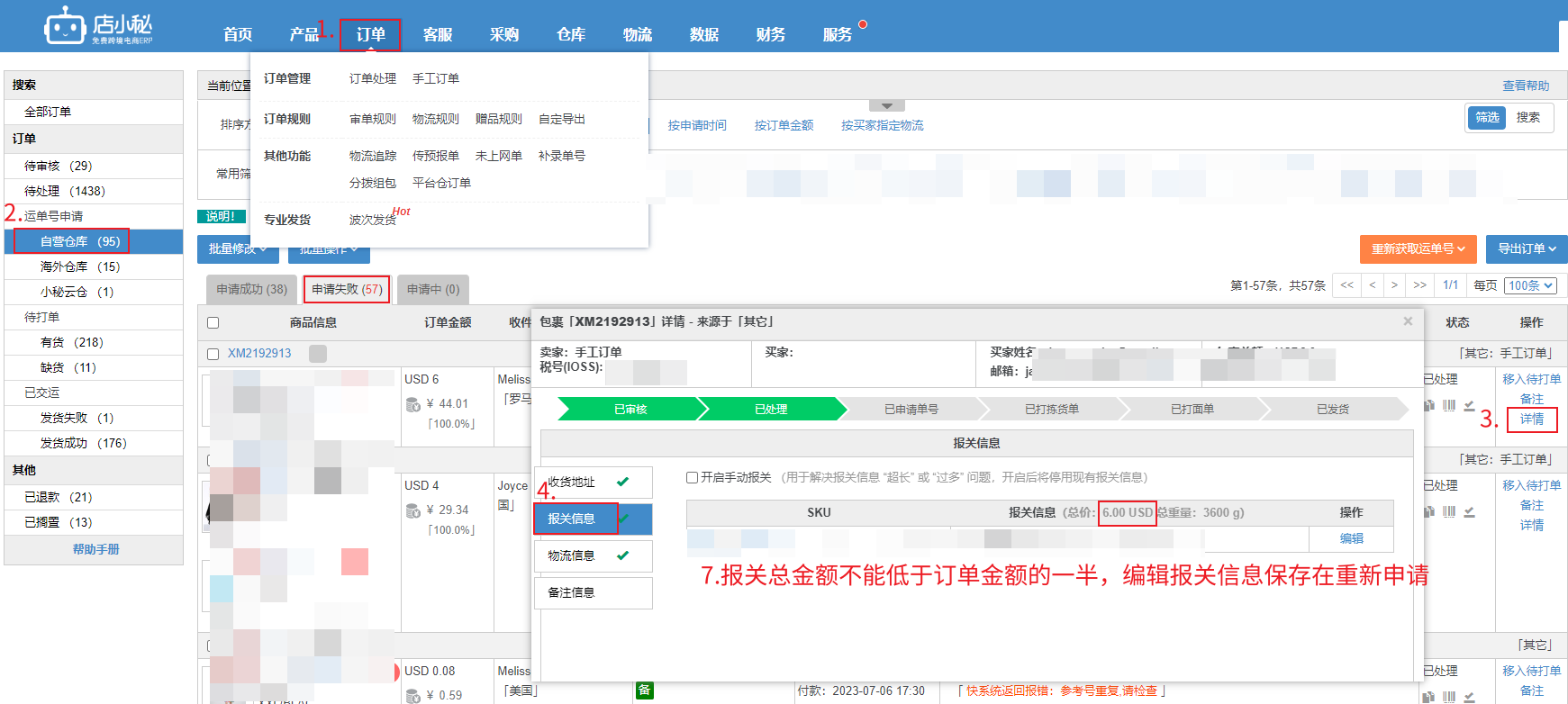The height and width of the screenshot is (704, 1568).
Task: Close the package XM2192913 detail dialog
Action: click(1408, 321)
